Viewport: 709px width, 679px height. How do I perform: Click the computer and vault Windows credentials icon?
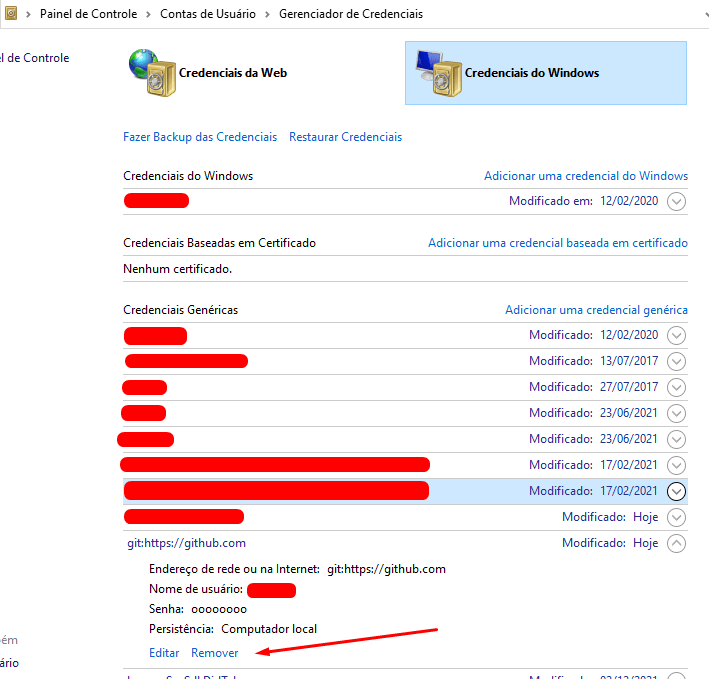pos(439,73)
